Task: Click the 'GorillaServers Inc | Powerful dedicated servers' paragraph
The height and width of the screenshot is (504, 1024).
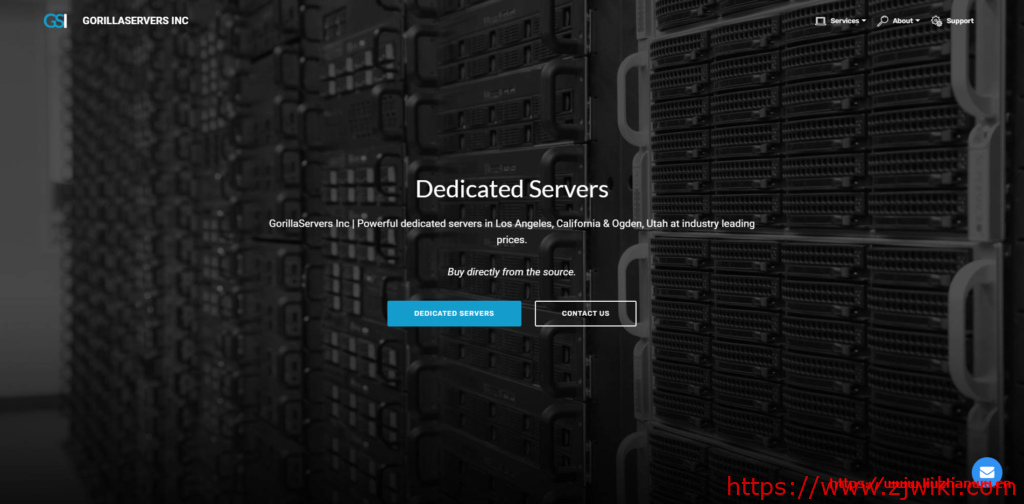Action: tap(512, 232)
